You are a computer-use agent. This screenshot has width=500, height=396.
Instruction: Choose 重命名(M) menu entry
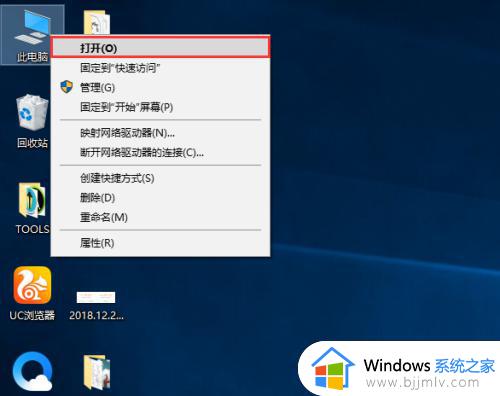click(160, 217)
